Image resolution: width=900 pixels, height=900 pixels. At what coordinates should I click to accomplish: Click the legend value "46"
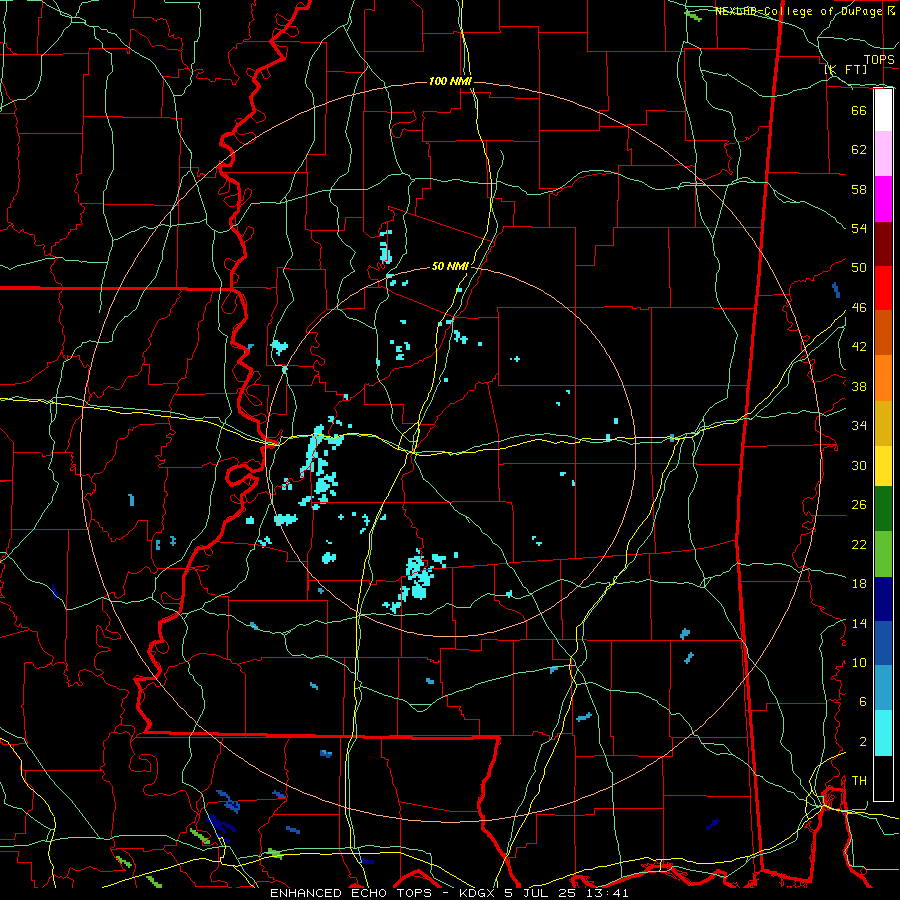tap(859, 308)
